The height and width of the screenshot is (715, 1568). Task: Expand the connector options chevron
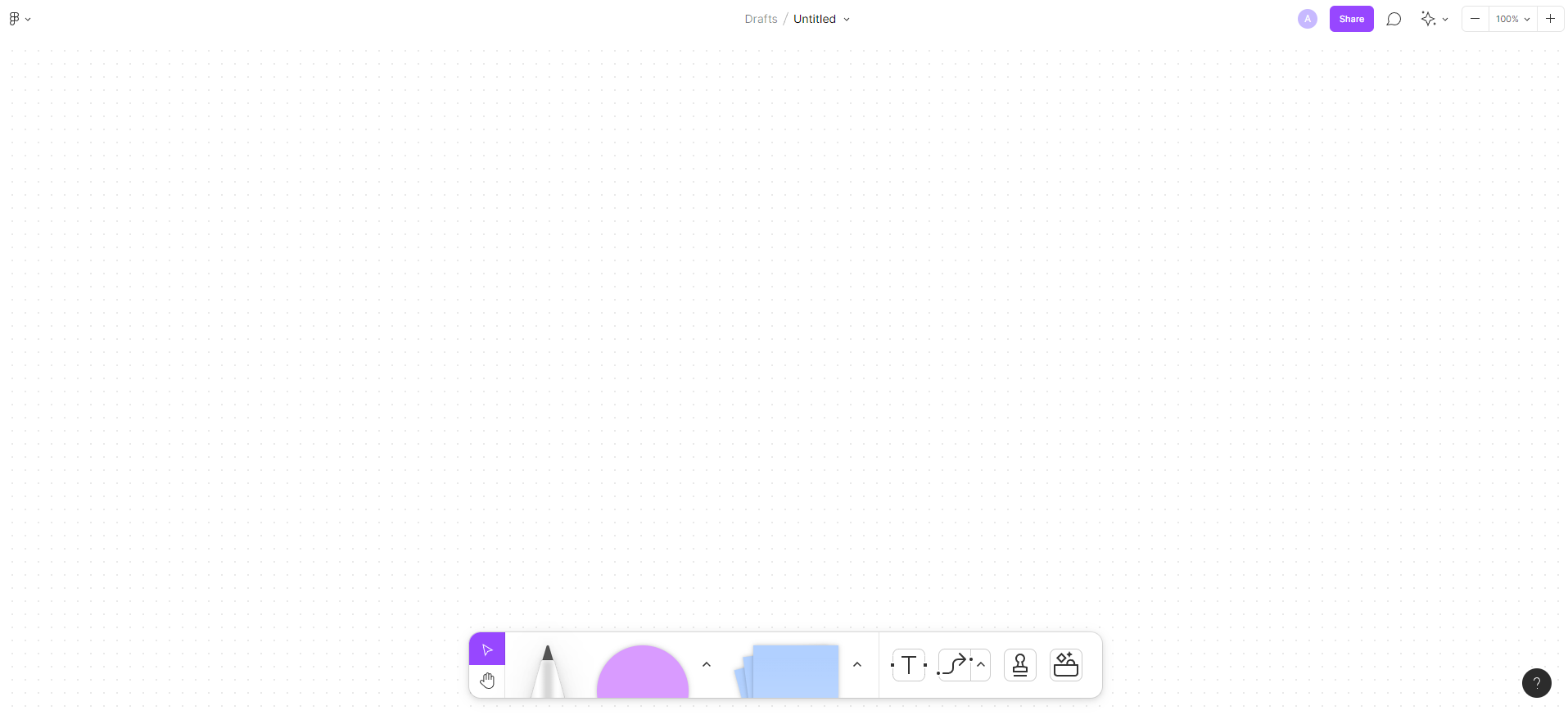(x=981, y=665)
